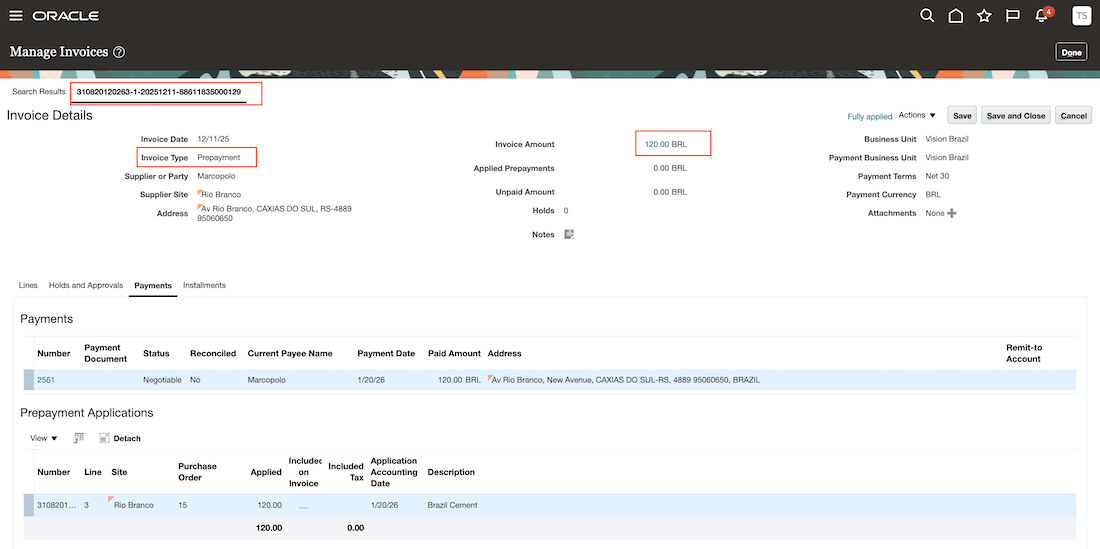
Task: Click the Rio Branco site cell in applications
Action: [x=133, y=505]
